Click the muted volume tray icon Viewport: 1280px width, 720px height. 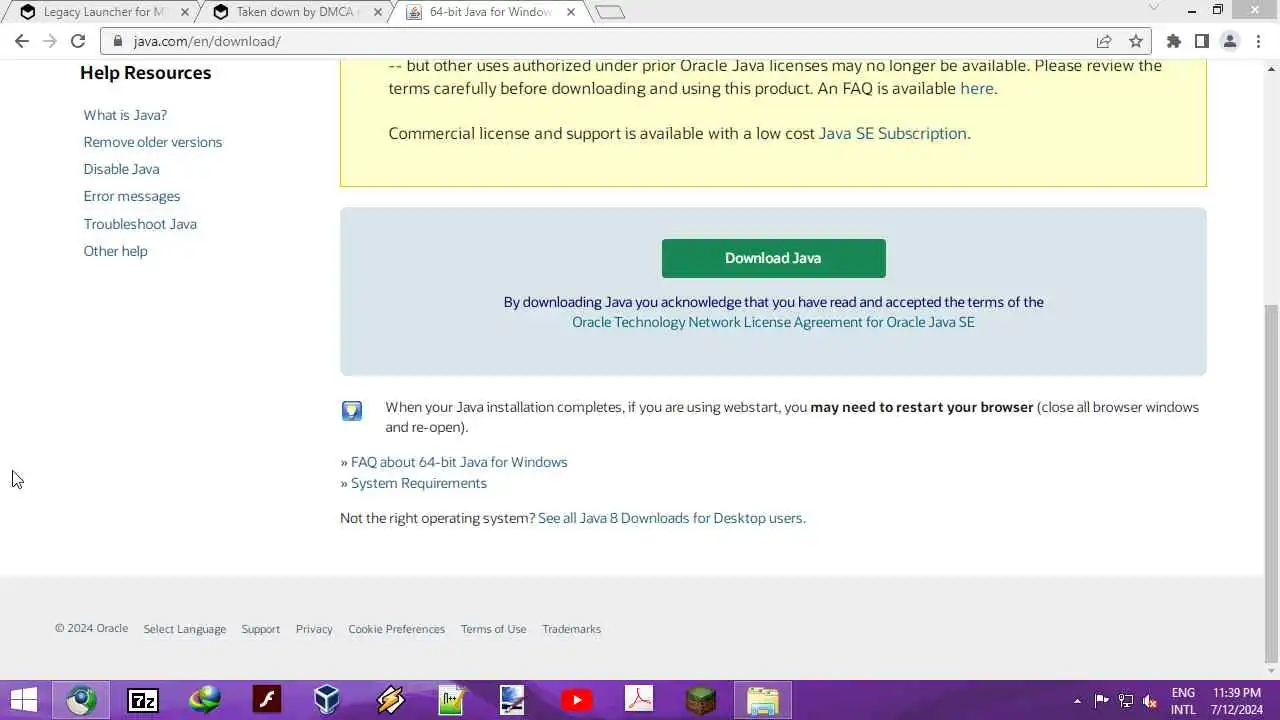pos(1150,701)
